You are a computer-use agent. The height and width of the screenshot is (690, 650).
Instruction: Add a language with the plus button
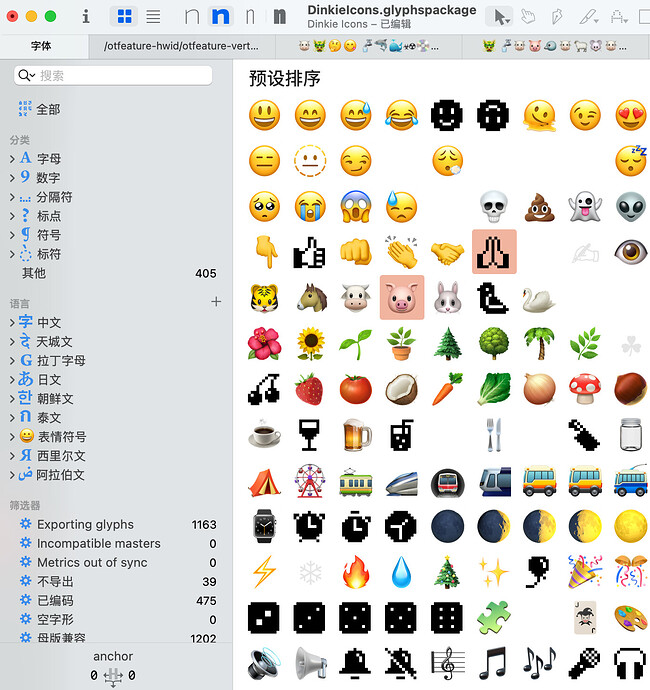(216, 301)
